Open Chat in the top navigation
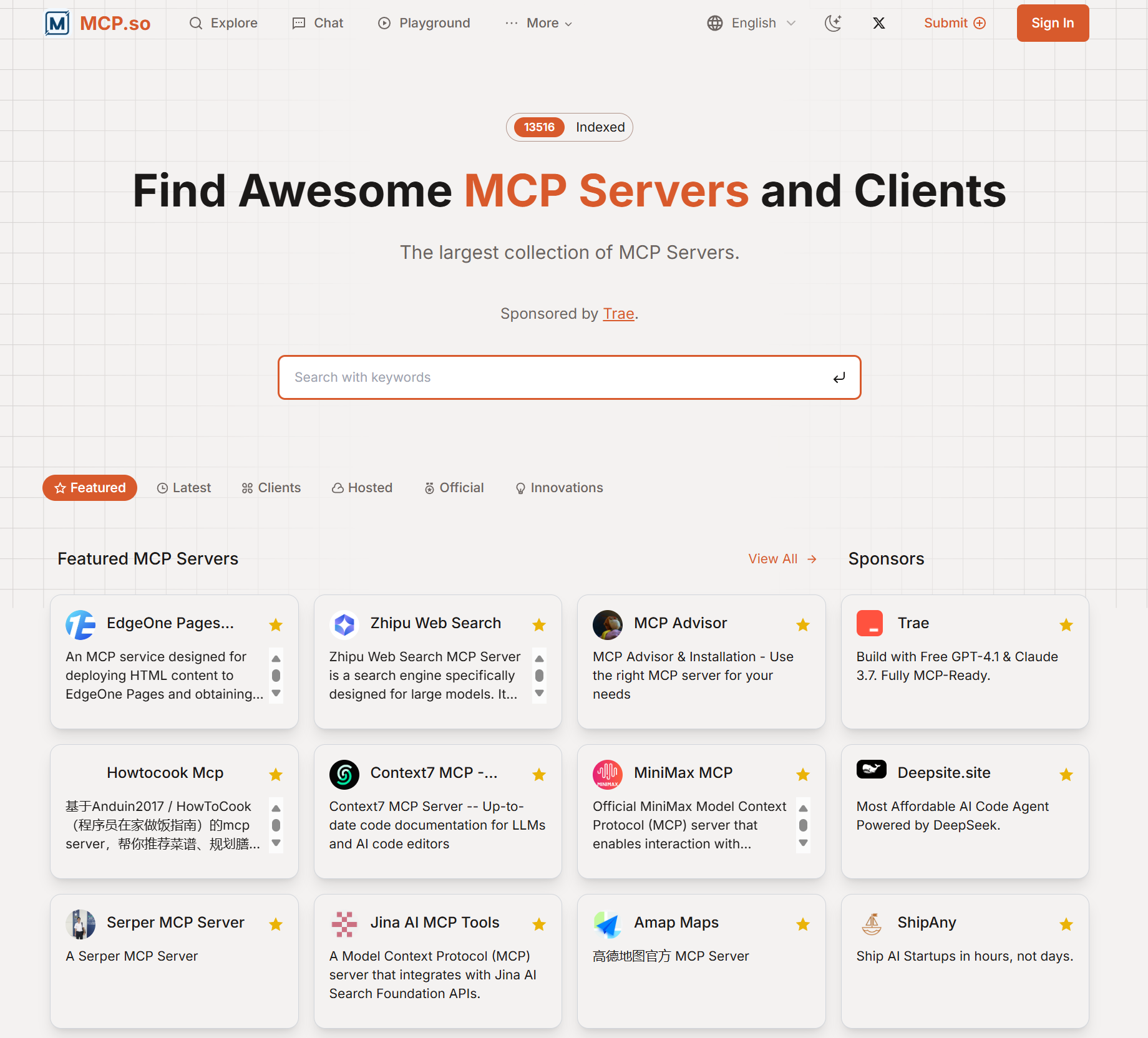The image size is (1148, 1038). (318, 23)
